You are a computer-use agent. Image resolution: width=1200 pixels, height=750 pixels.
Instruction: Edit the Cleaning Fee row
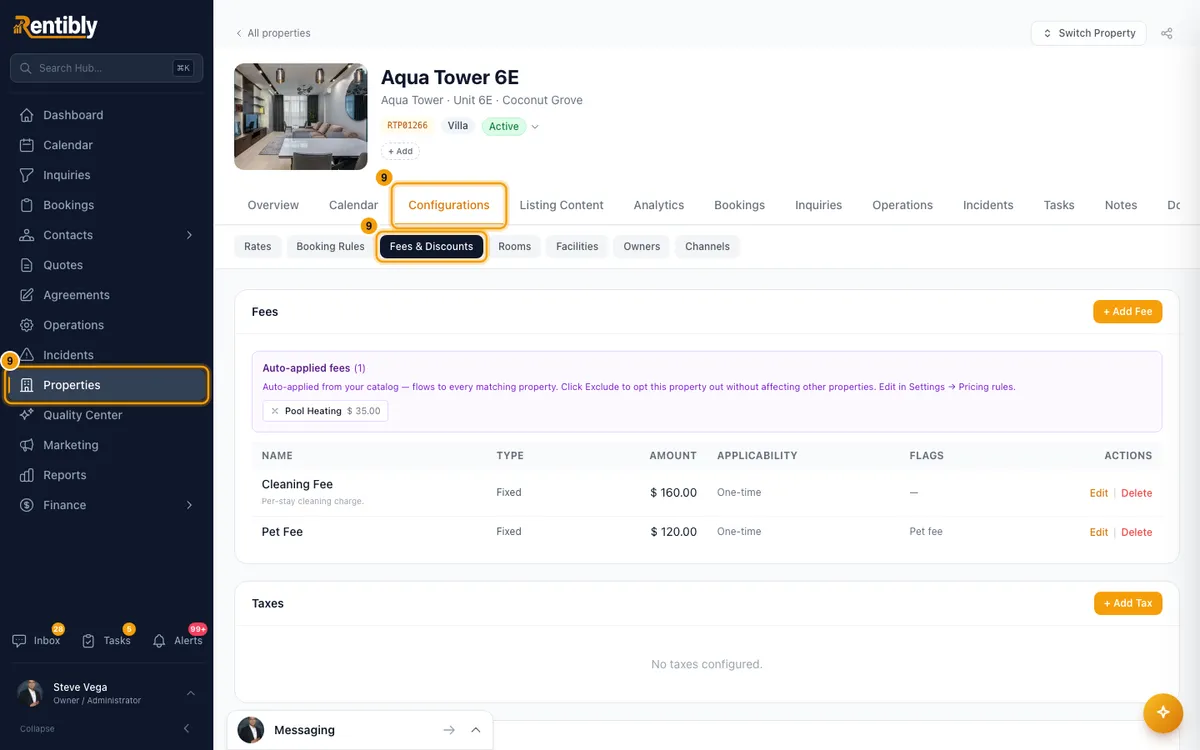(x=1099, y=493)
